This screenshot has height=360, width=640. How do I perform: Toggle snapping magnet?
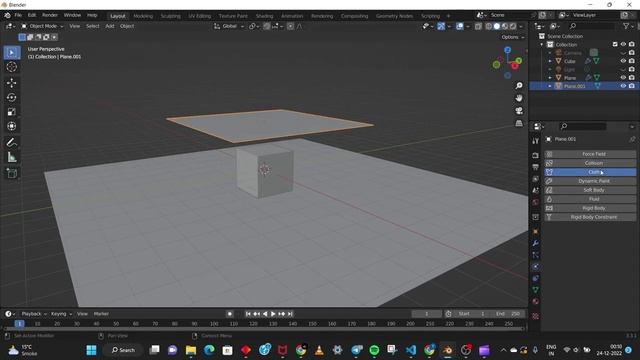tap(267, 26)
